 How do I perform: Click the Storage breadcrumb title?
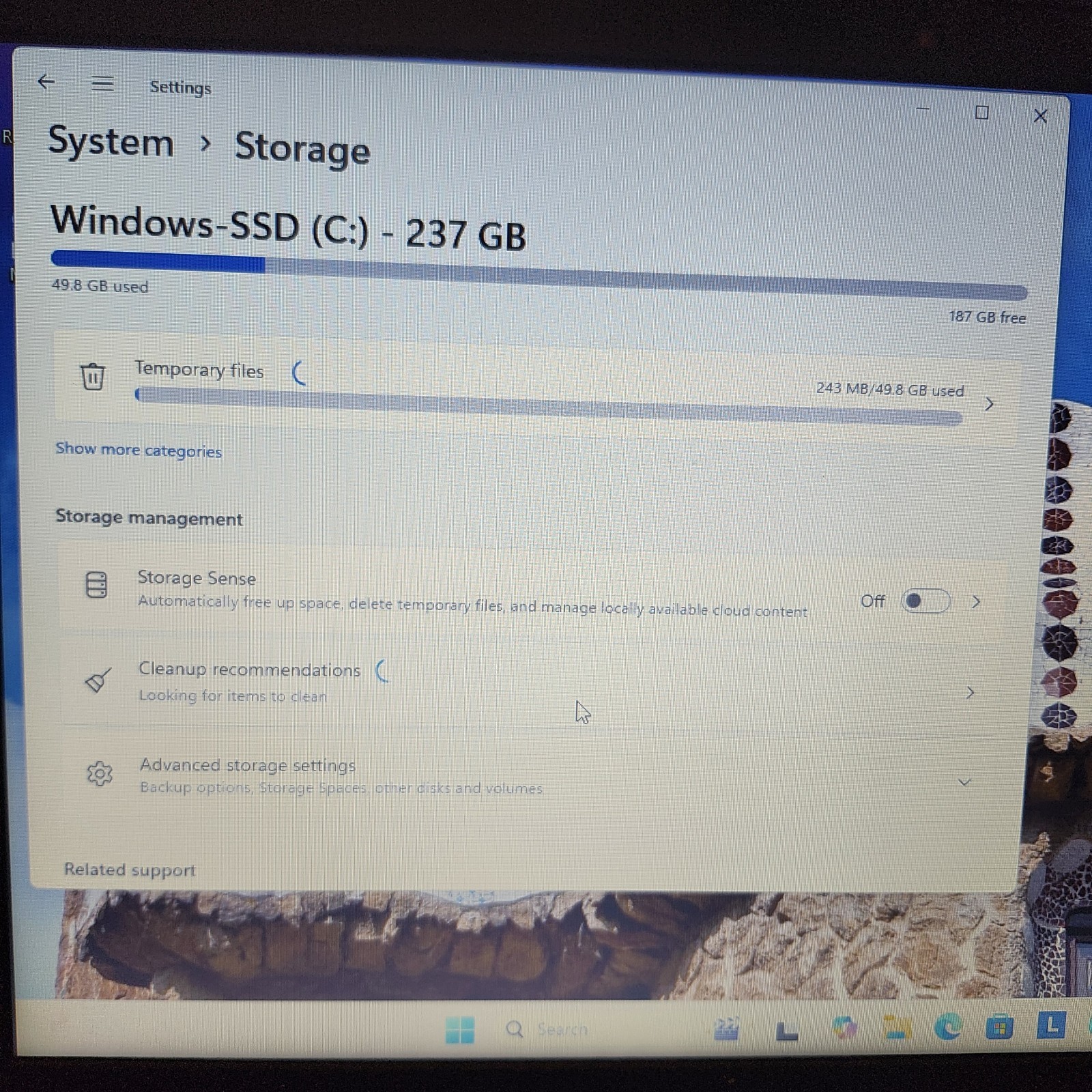(x=302, y=148)
